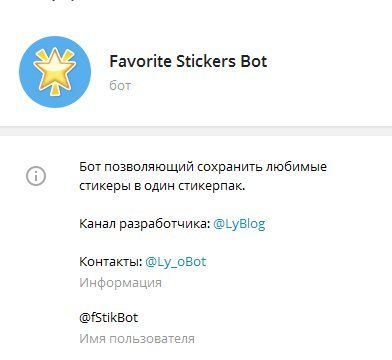Click the 'Контакты:' label text
Screen dimensions: 392x360
click(x=111, y=262)
